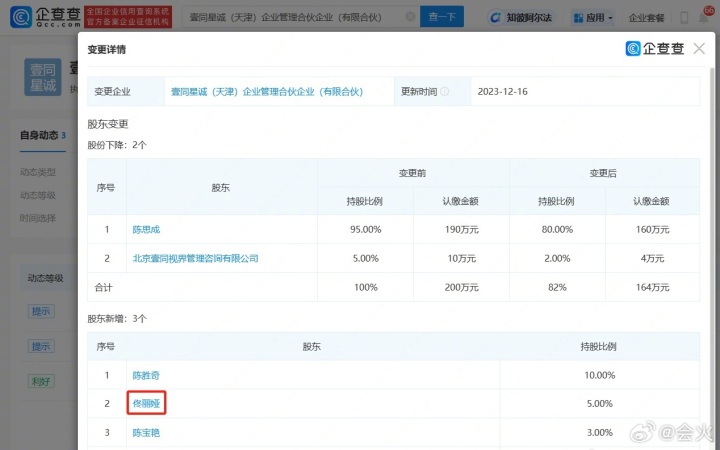
Task: Open notifications bell with badge
Action: 705,17
